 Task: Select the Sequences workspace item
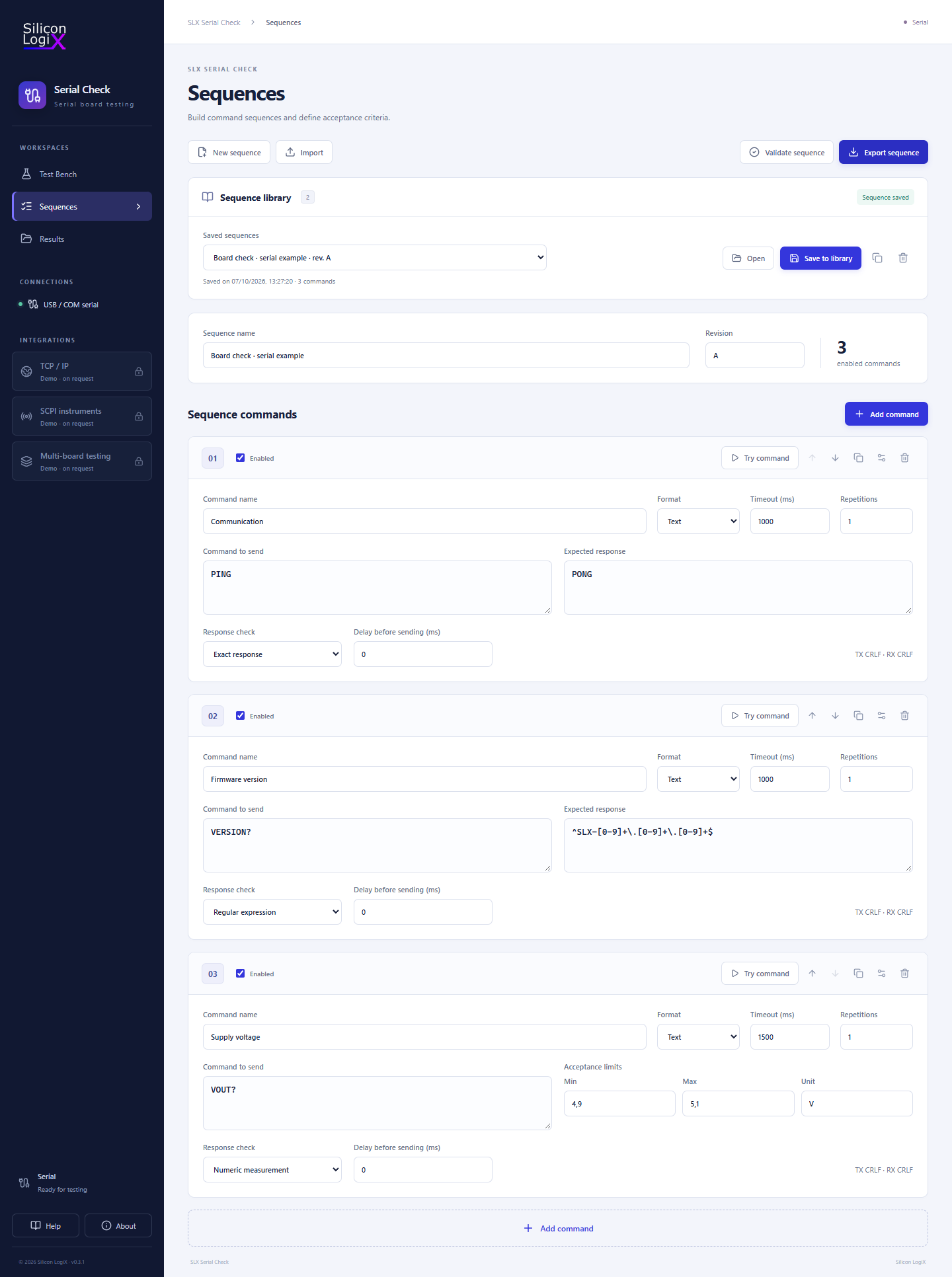click(82, 207)
